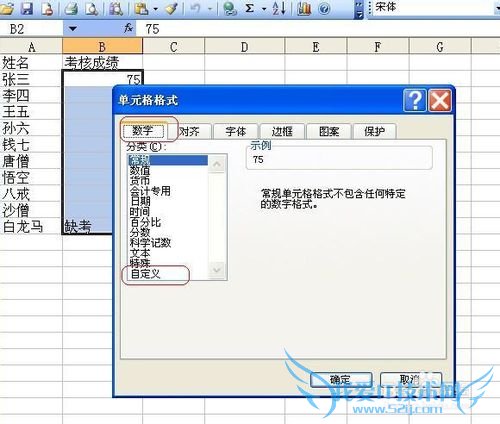
Task: Click the Sort Ascending A-Z icon
Action: coord(279,8)
